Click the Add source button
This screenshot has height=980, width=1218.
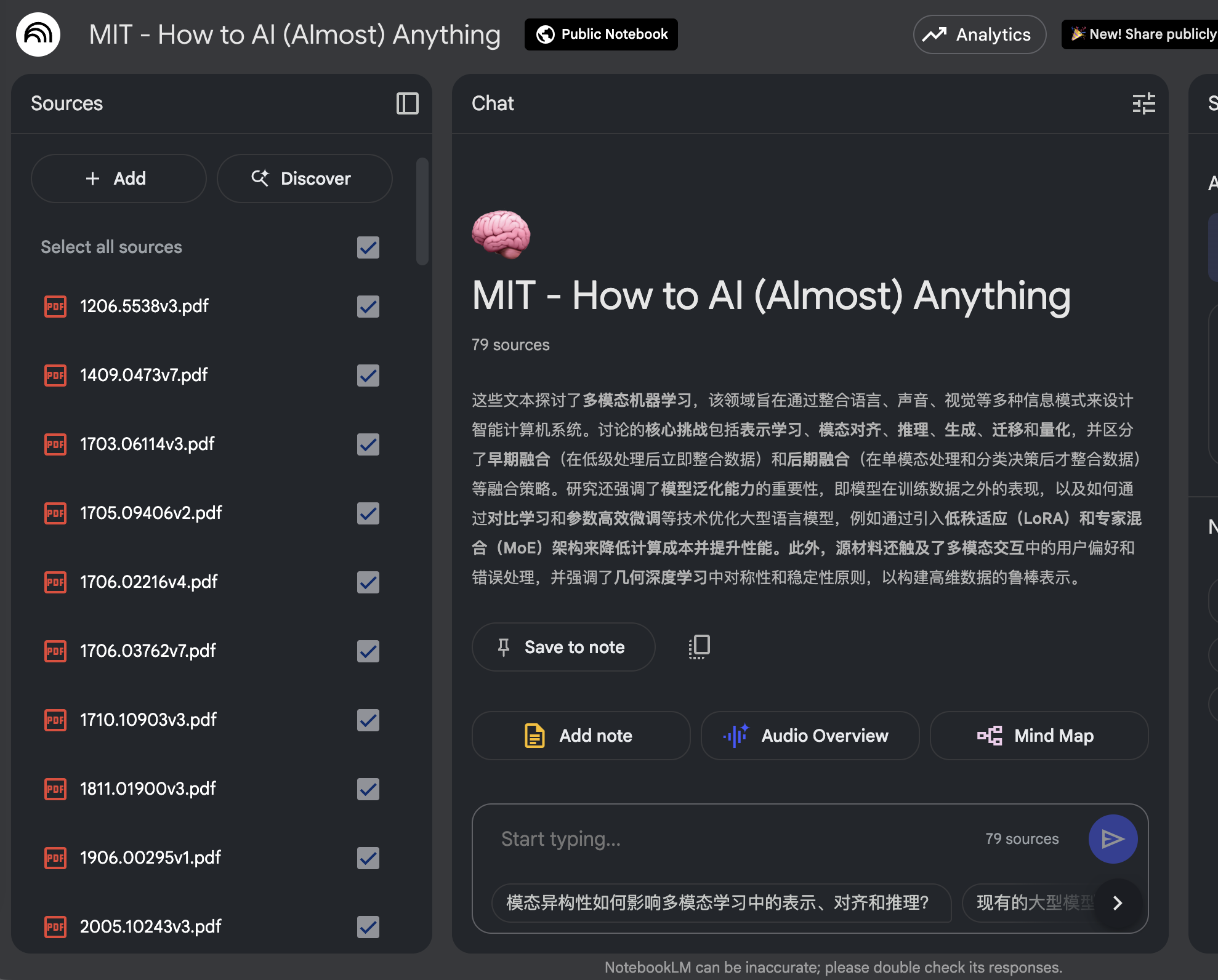click(x=118, y=179)
